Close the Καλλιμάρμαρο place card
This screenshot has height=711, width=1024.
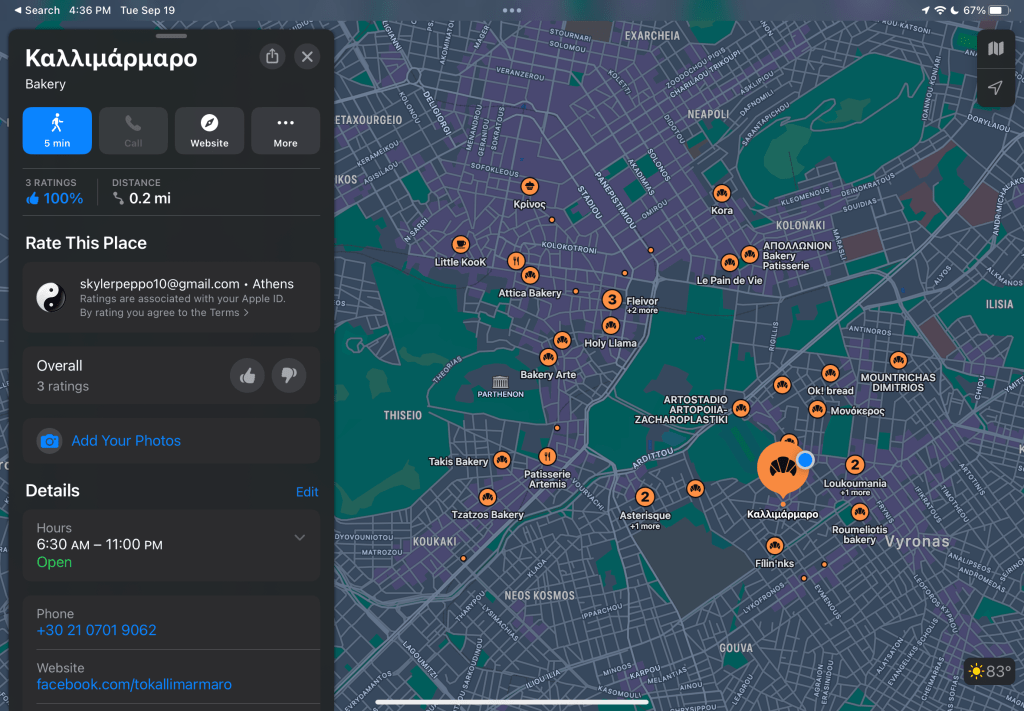point(307,57)
